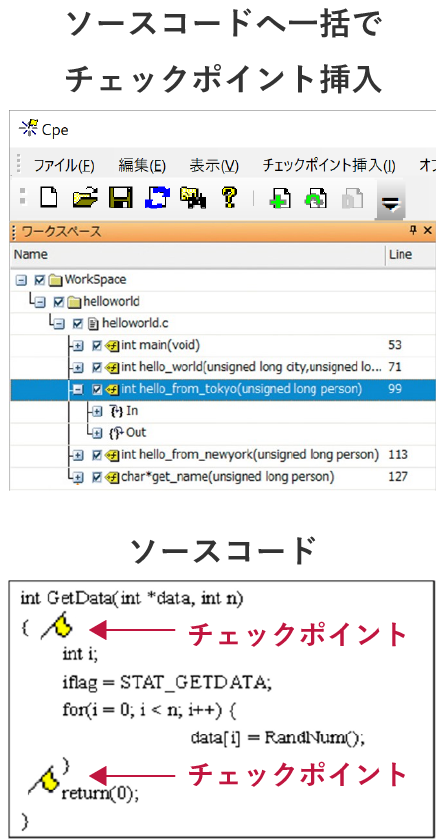Click the In node braces icon
The height and width of the screenshot is (839, 445).
pos(116,411)
